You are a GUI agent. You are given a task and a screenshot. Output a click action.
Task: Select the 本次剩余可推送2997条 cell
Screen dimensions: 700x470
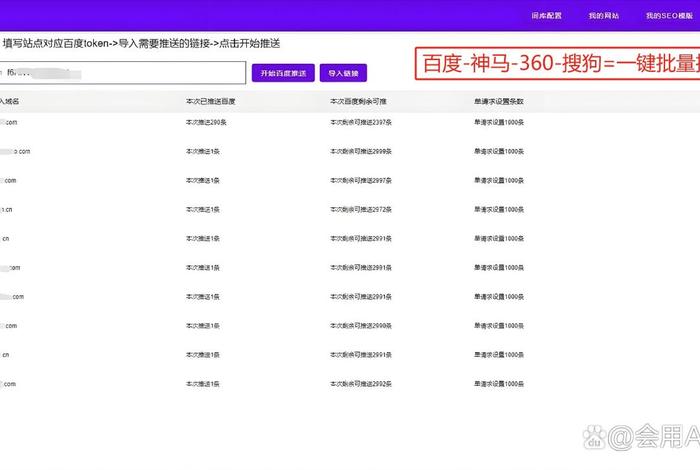click(361, 180)
